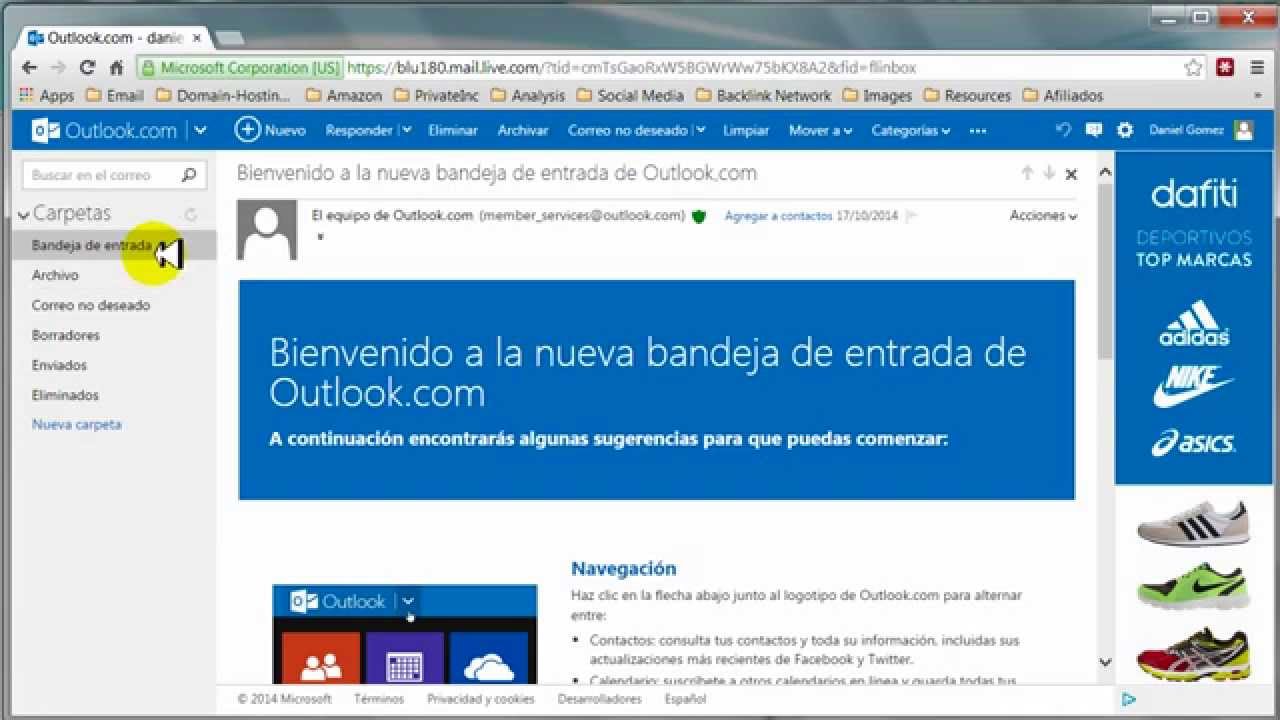Viewport: 1280px width, 720px height.
Task: Open the Outlook app switcher arrow
Action: click(x=201, y=130)
